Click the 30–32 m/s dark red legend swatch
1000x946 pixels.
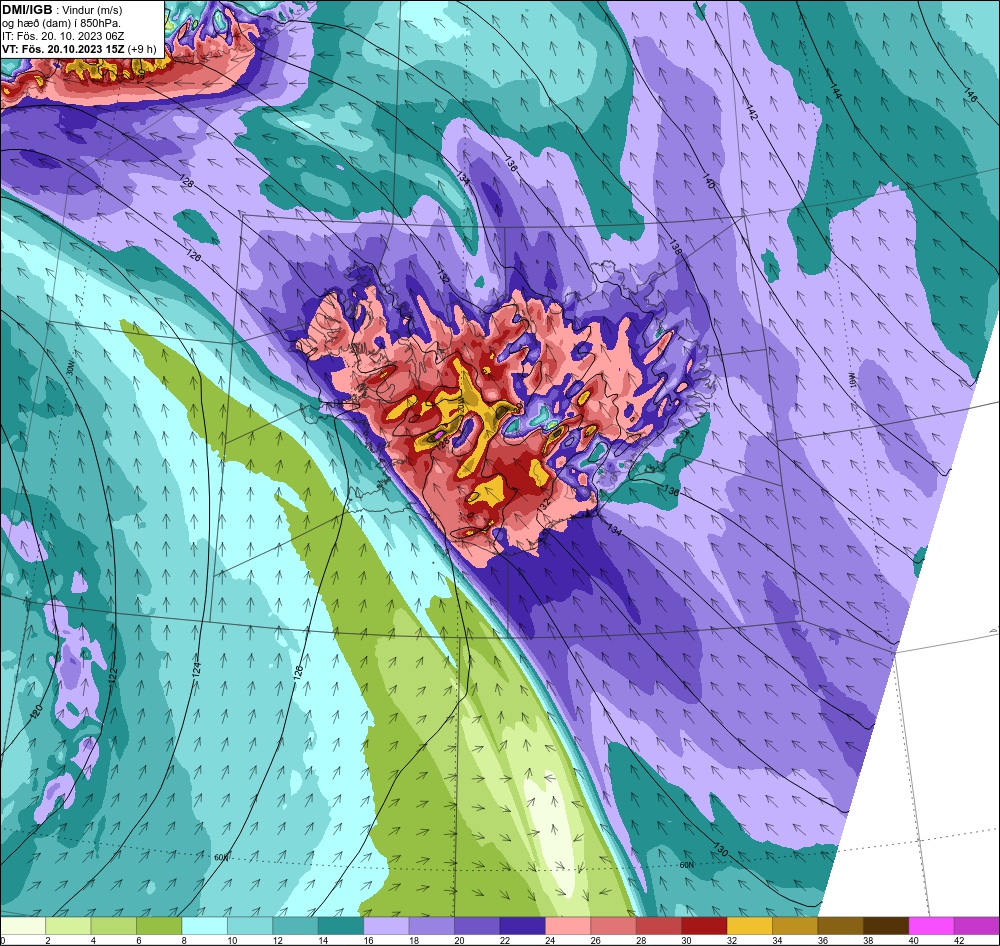[x=704, y=926]
